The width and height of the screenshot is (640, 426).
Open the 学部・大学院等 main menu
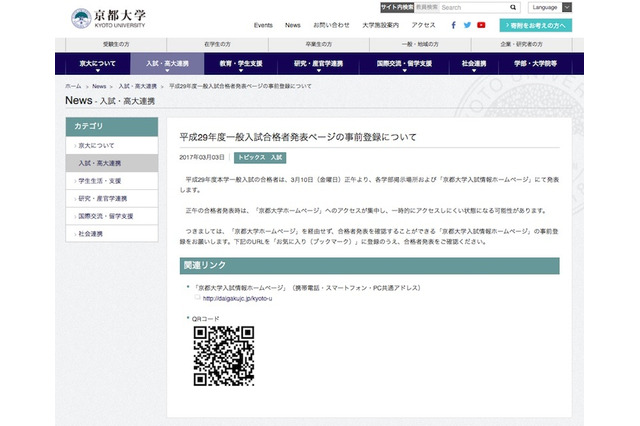(x=535, y=64)
